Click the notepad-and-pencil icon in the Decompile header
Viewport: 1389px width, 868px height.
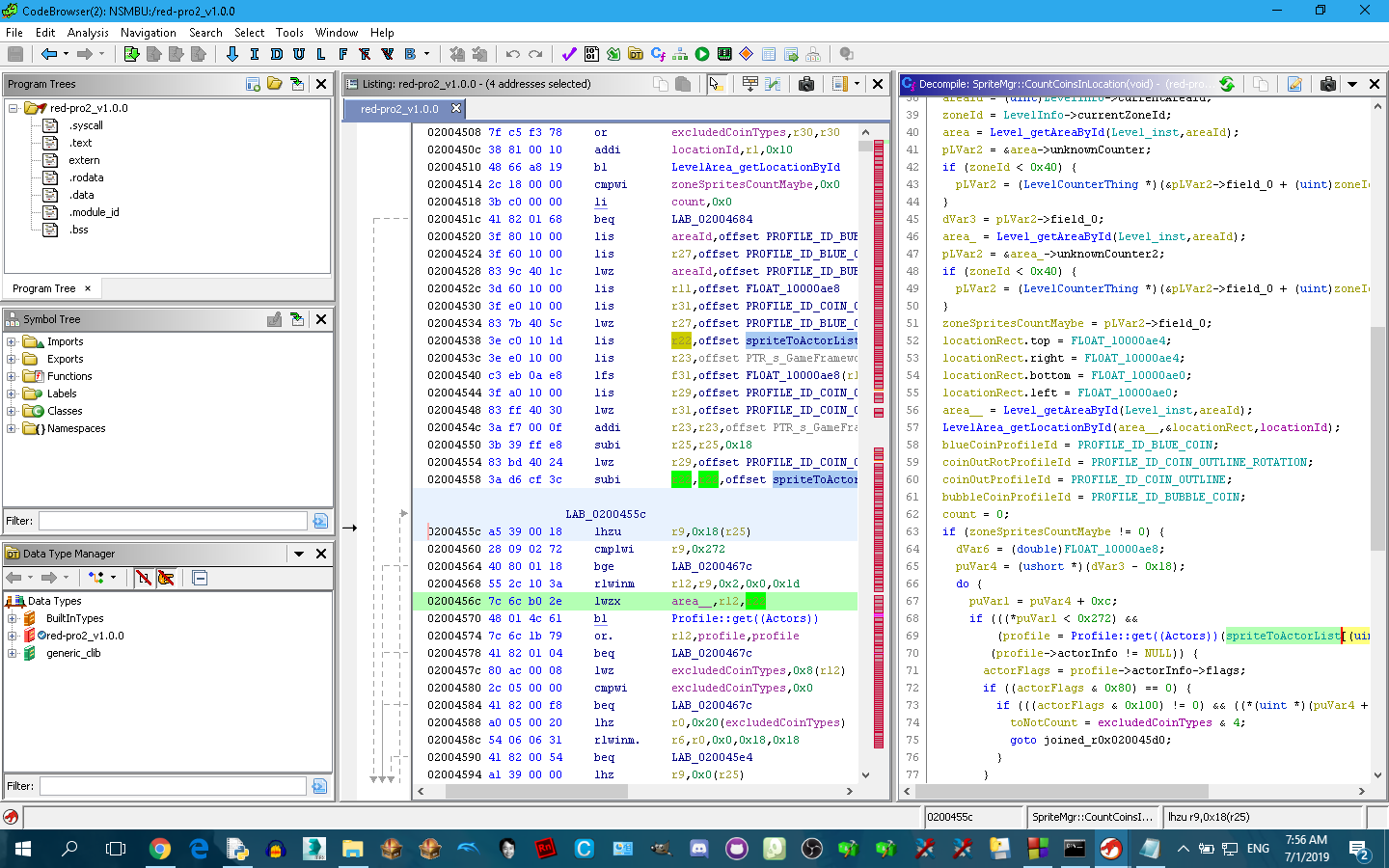[x=1294, y=84]
